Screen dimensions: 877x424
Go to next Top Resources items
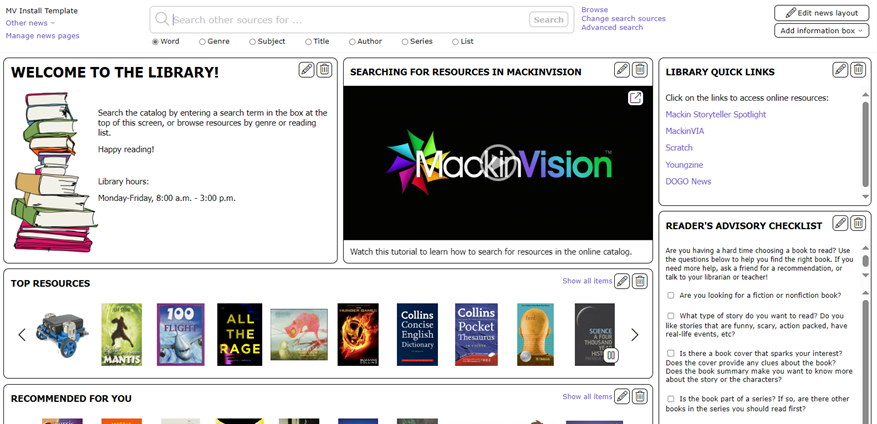634,335
